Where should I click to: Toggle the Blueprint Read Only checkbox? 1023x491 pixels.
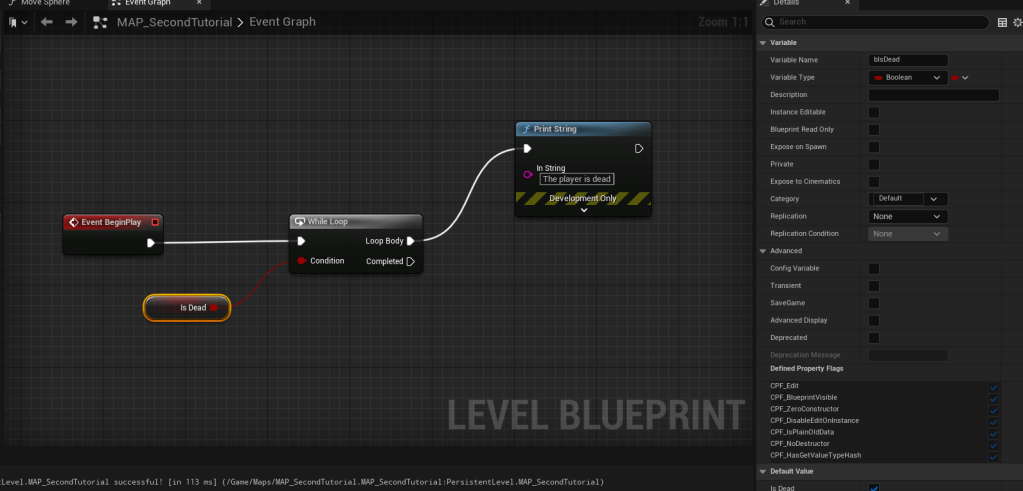click(874, 130)
